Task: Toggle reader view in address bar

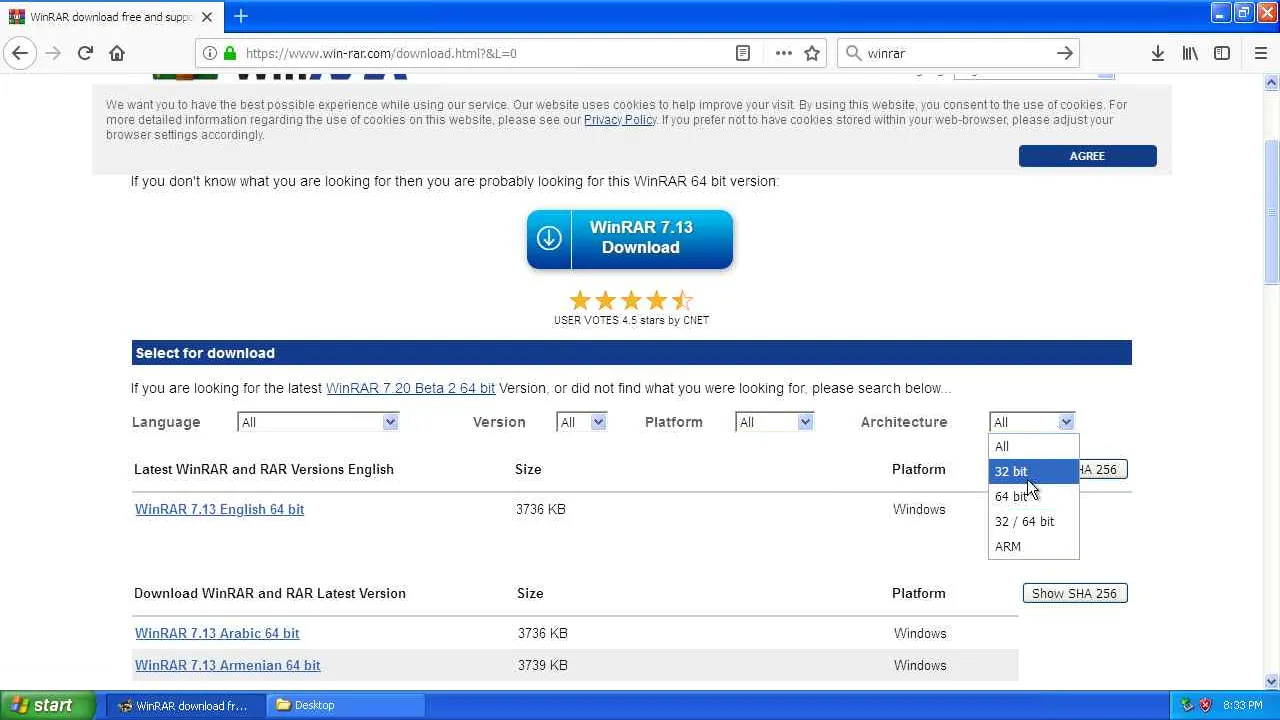Action: pyautogui.click(x=743, y=53)
